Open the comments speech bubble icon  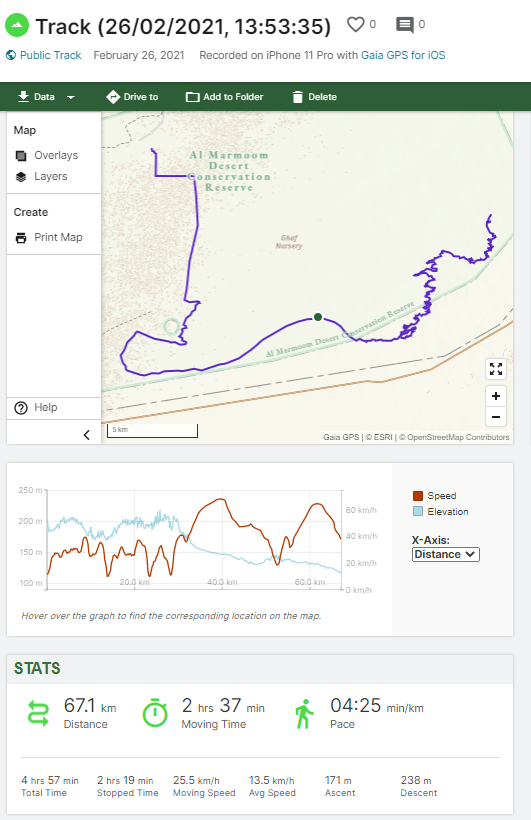[x=404, y=25]
